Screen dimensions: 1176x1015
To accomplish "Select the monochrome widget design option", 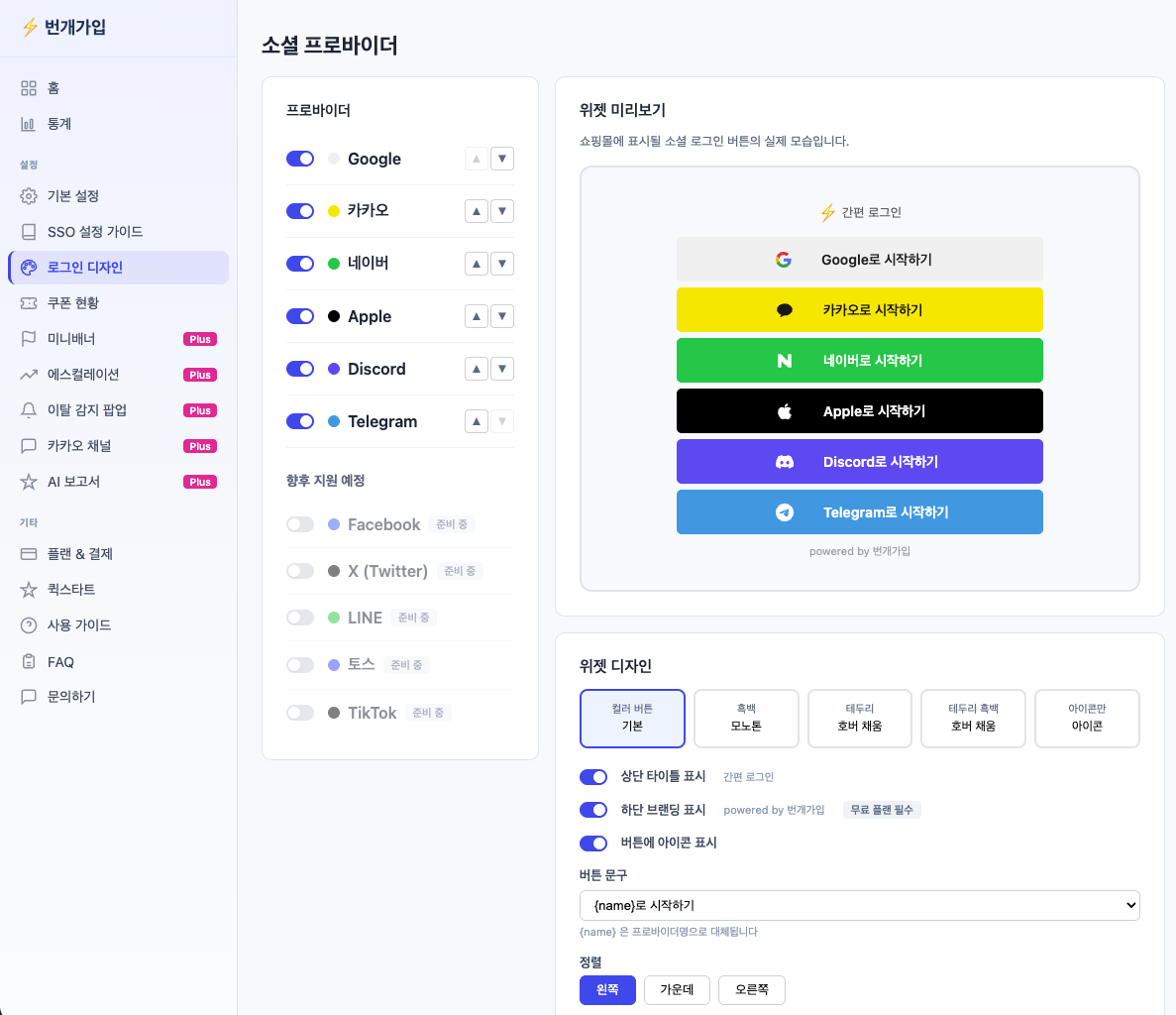I will 746,718.
